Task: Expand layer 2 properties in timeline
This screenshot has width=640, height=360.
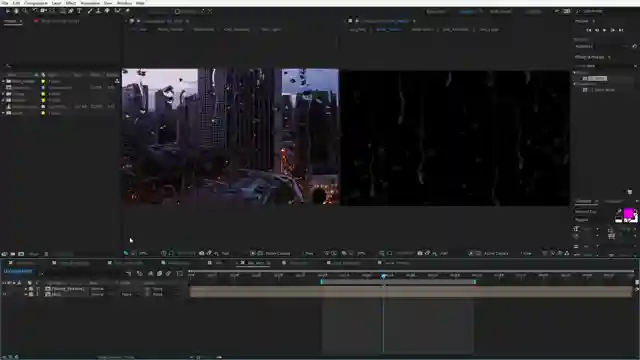Action: tap(26, 294)
